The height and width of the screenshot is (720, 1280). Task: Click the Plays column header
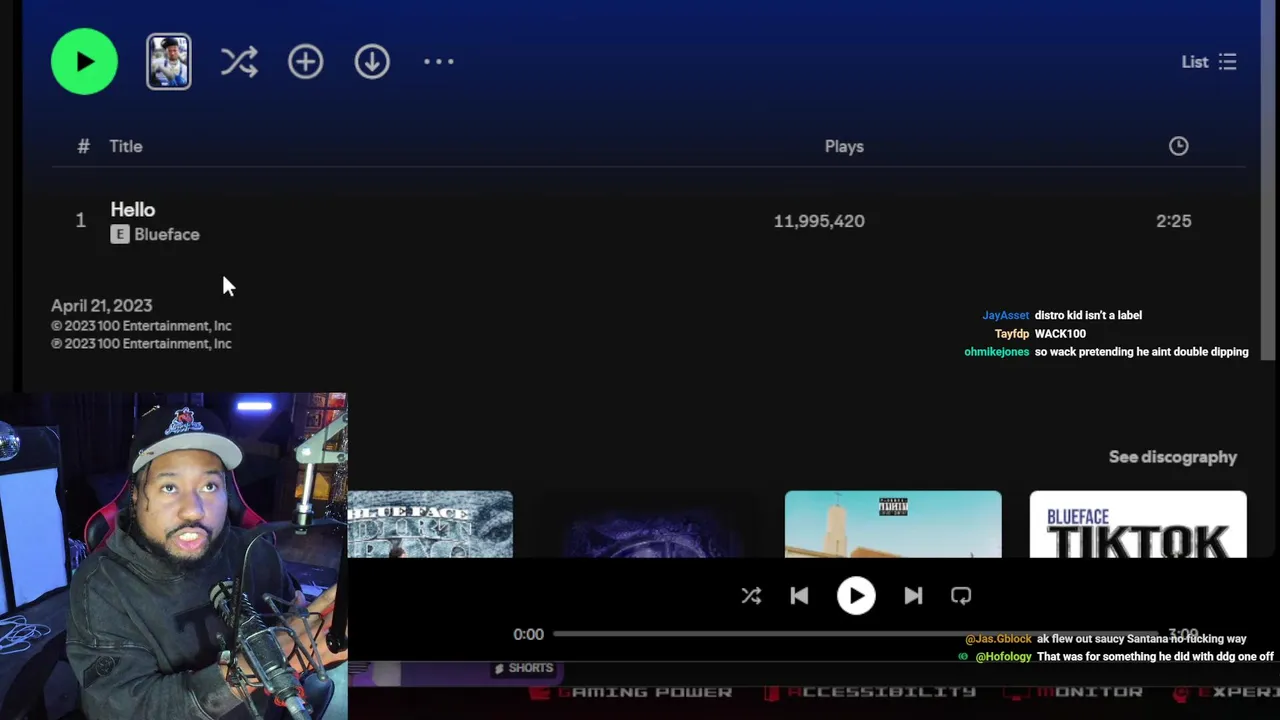[844, 146]
